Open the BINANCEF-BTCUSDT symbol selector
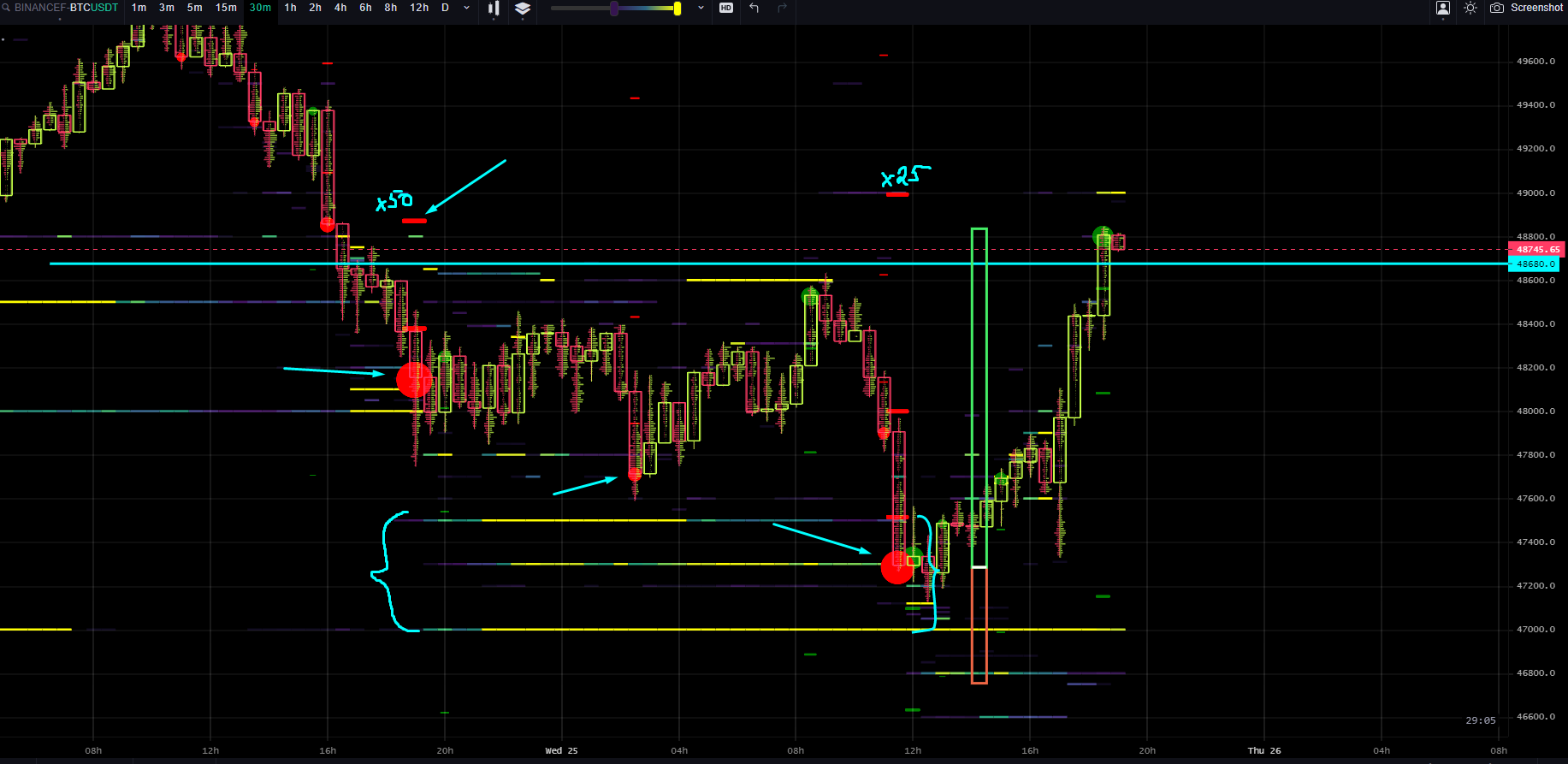Screen dimensions: 1568x764 click(67, 8)
